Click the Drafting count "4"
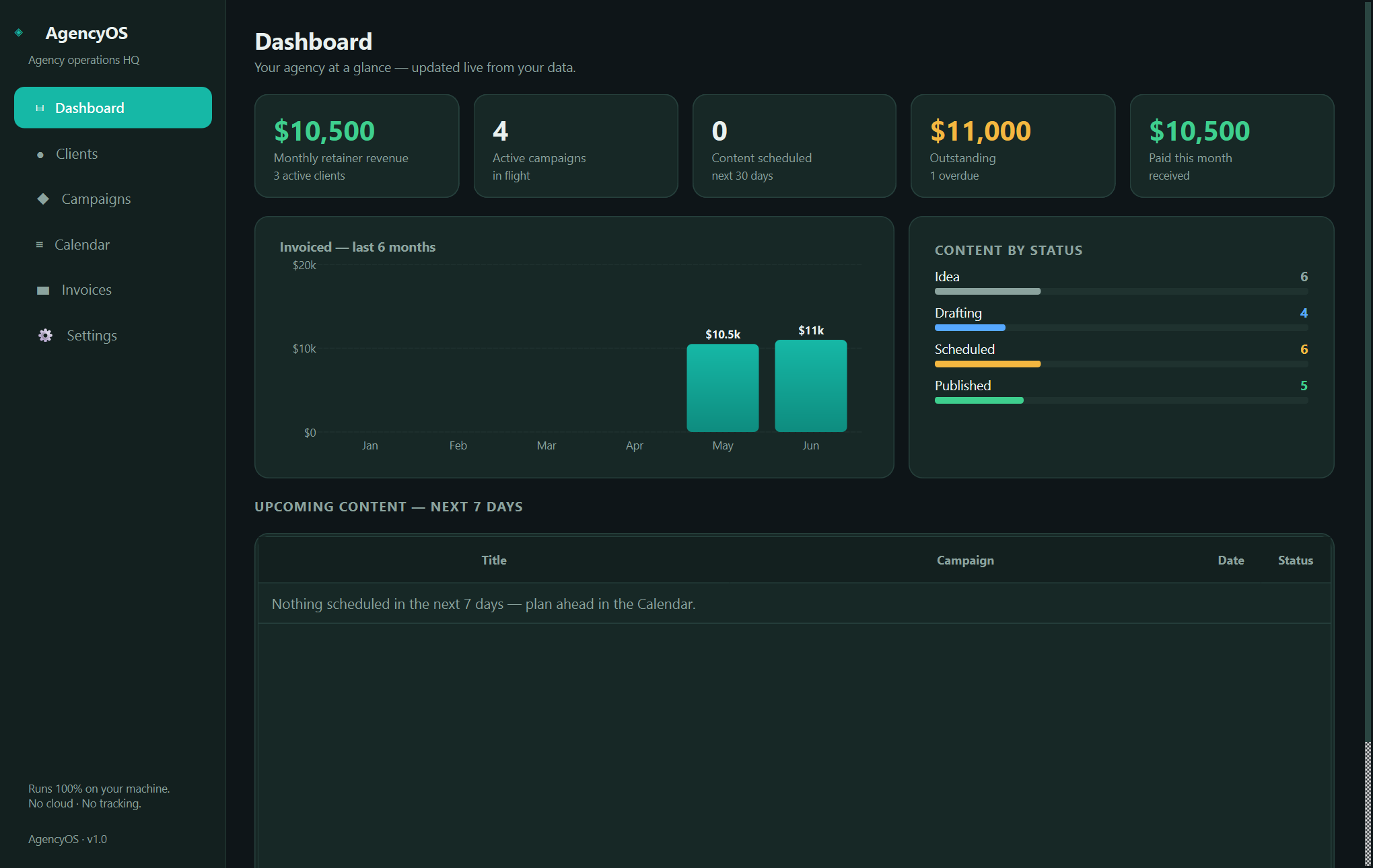The height and width of the screenshot is (868, 1373). click(x=1304, y=313)
